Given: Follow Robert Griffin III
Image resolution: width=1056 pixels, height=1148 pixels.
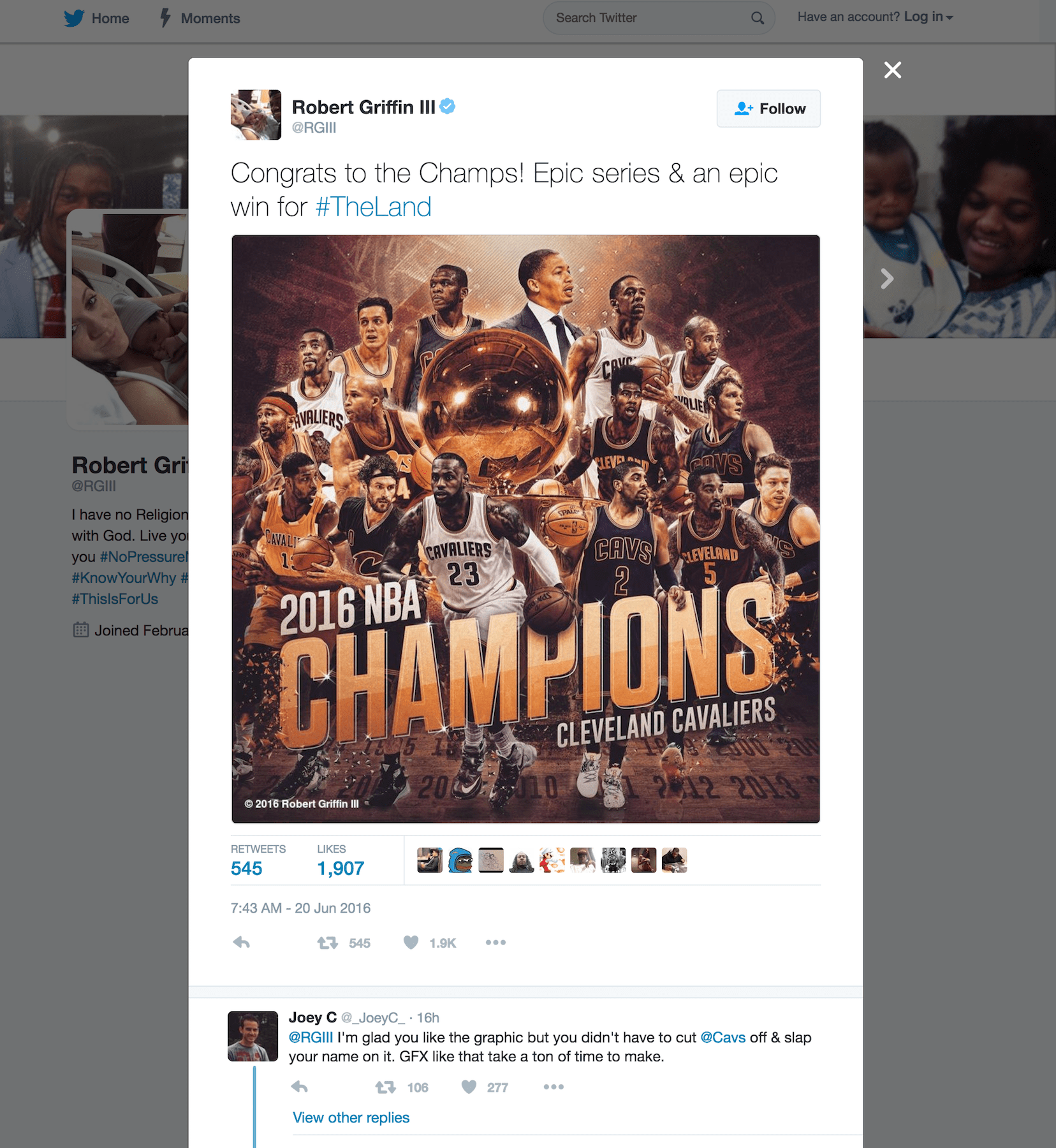Looking at the screenshot, I should point(768,108).
